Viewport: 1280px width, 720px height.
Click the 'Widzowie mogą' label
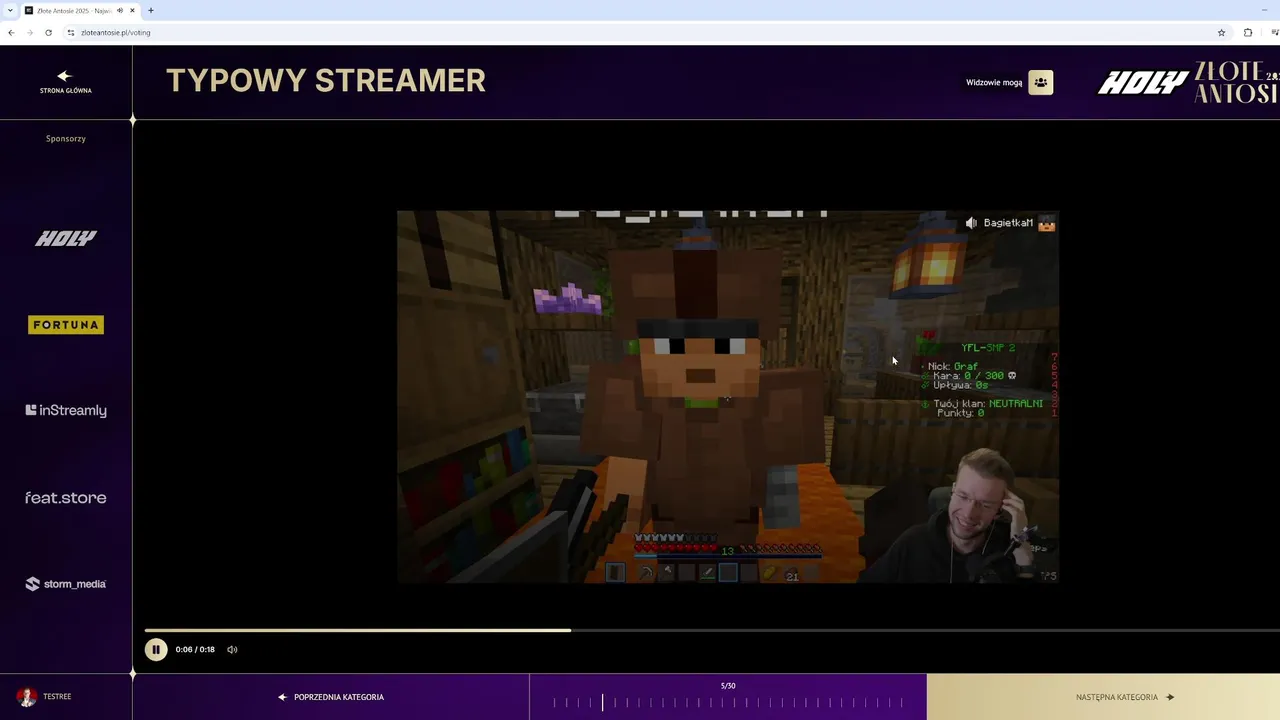[994, 83]
